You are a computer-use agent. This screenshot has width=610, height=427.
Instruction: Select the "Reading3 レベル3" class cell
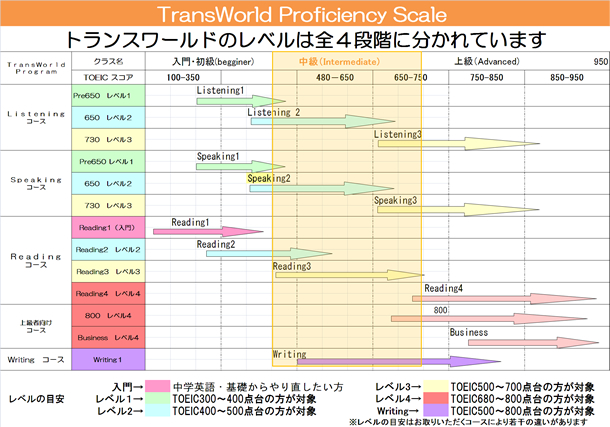[109, 271]
